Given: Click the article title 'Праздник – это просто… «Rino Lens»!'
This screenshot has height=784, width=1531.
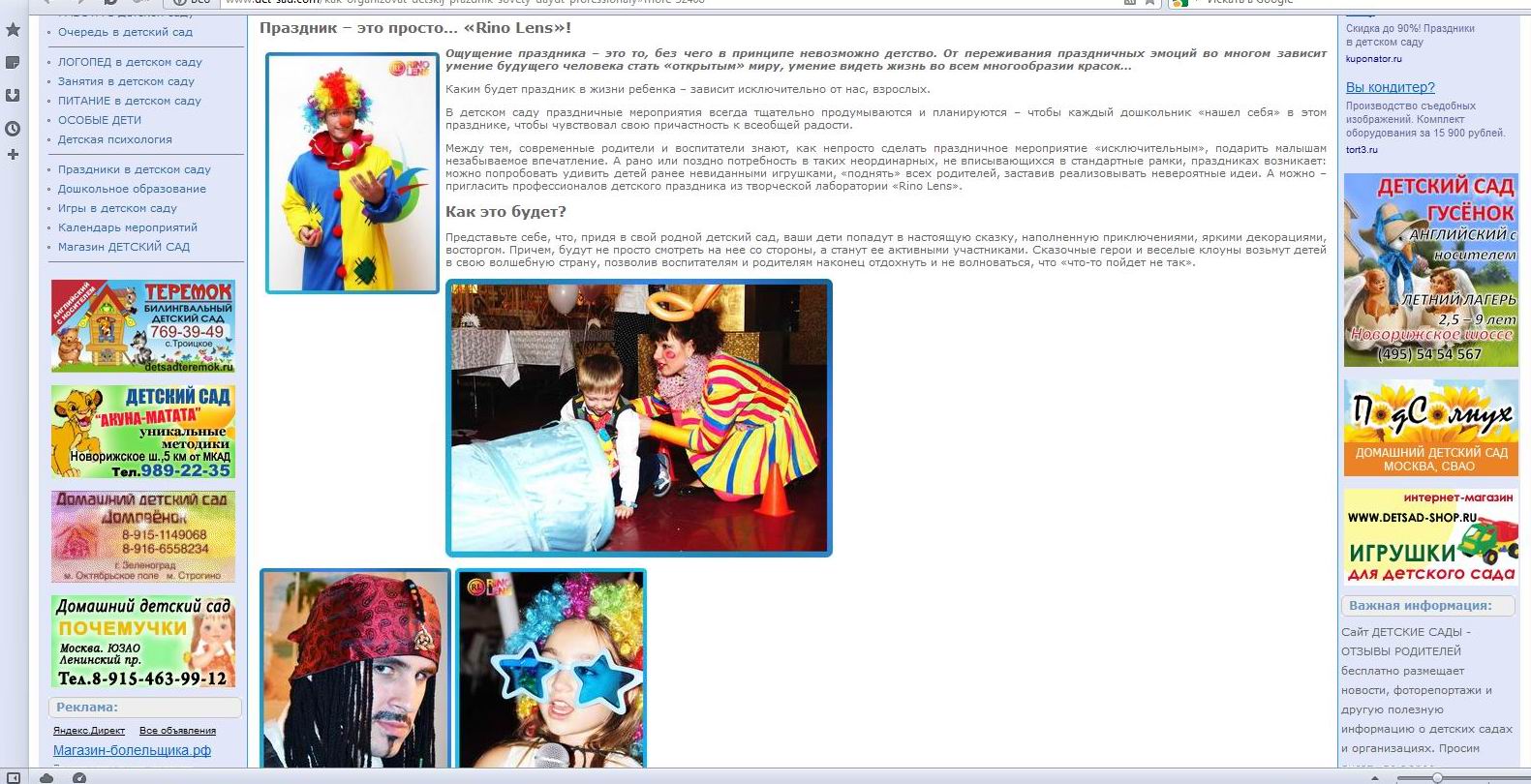Looking at the screenshot, I should tap(415, 28).
